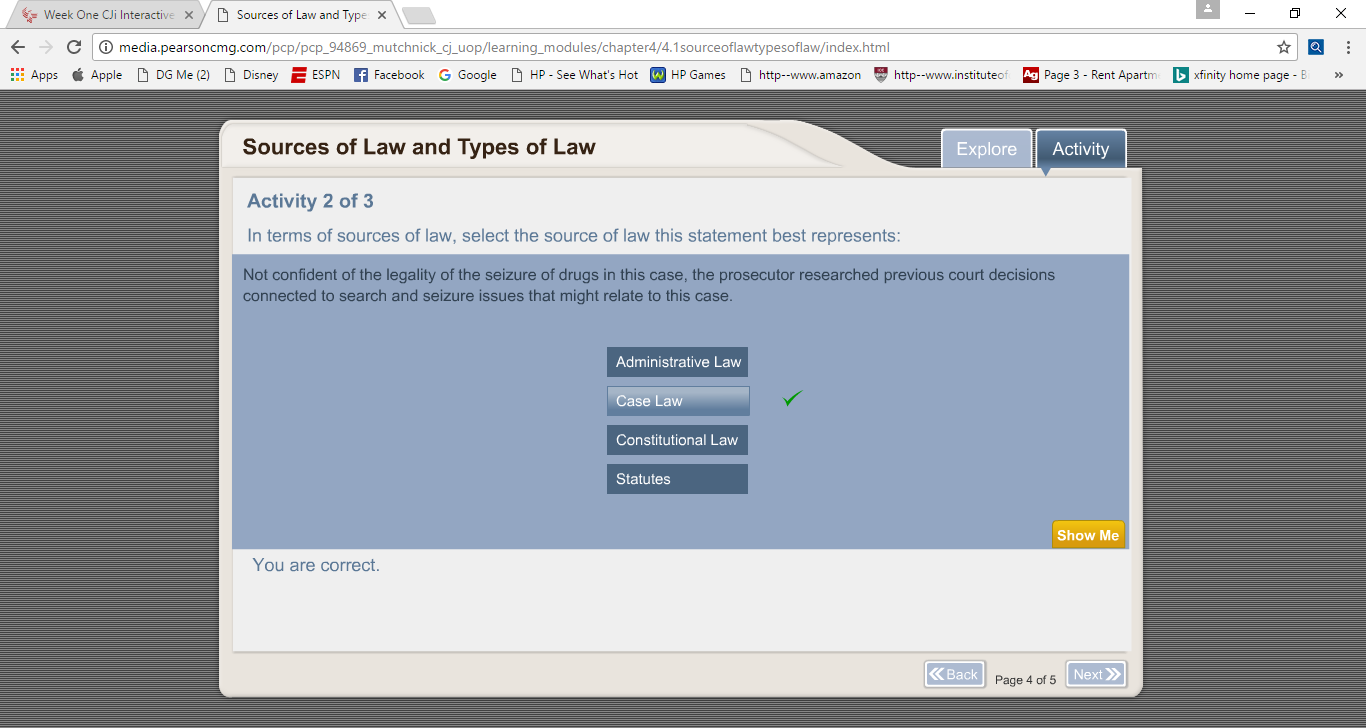Select the Statutes answer option
1366x728 pixels.
(677, 478)
